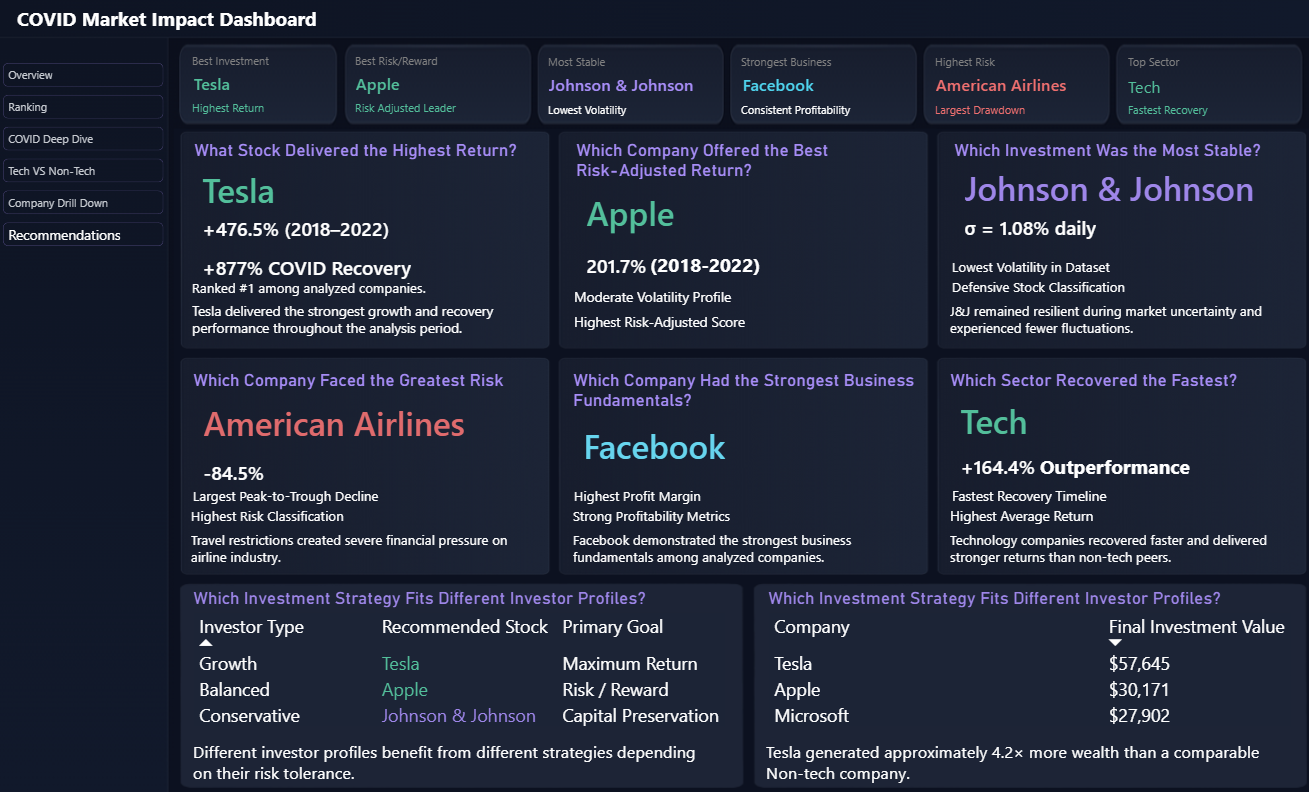Click Johnson & Johnson in Recommended Stock column
1309x792 pixels.
point(459,716)
